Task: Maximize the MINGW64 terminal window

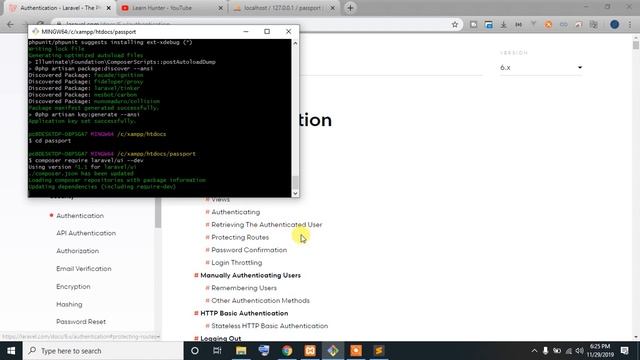Action: (267, 31)
